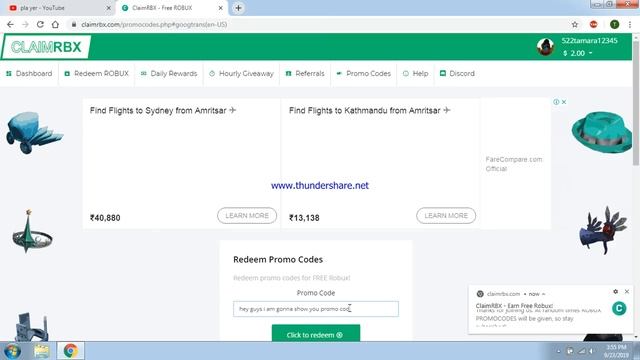Click the Redeem Promo Codes heading

(x=278, y=260)
